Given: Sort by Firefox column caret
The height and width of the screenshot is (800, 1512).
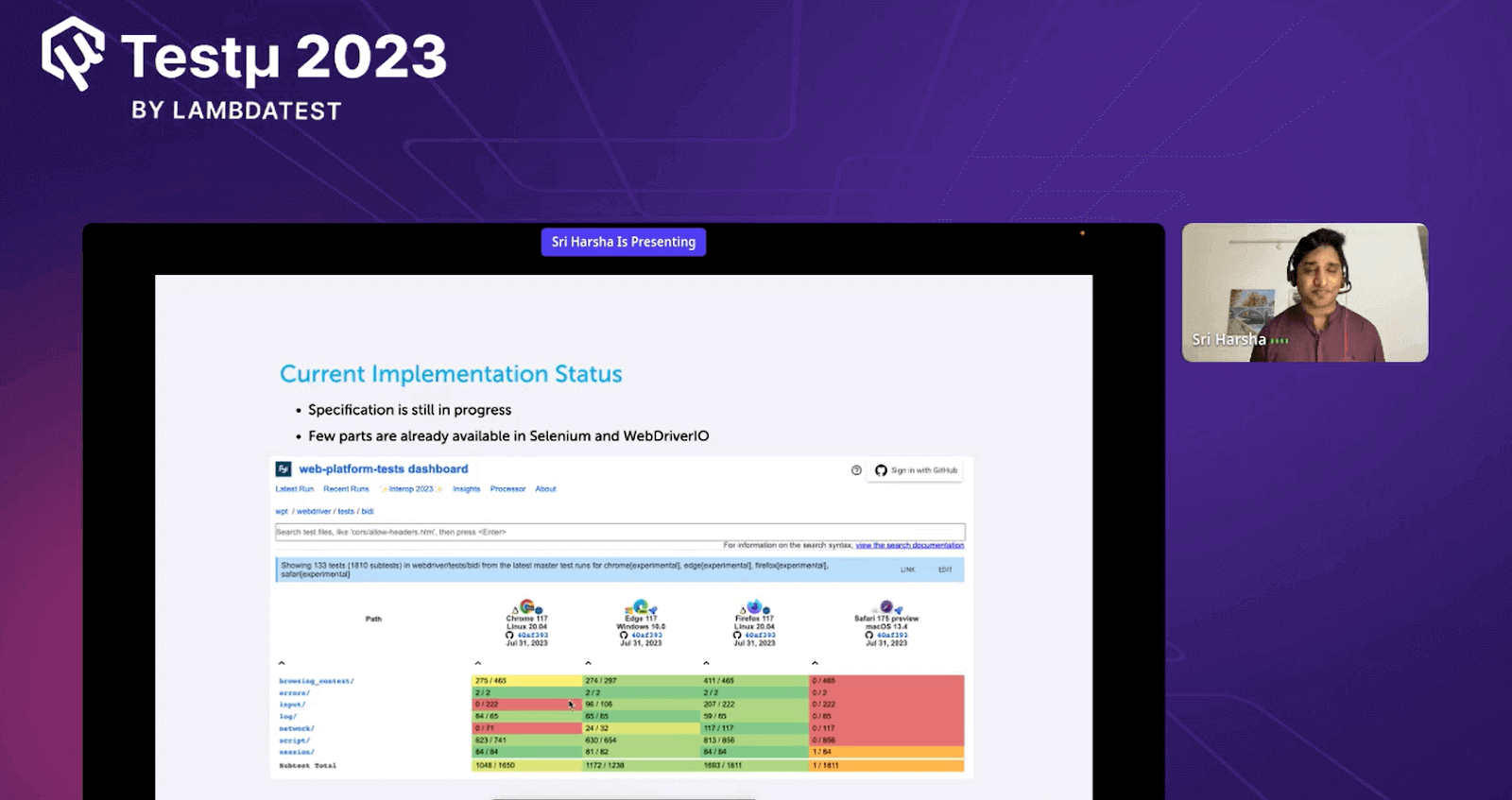Looking at the screenshot, I should coord(706,663).
